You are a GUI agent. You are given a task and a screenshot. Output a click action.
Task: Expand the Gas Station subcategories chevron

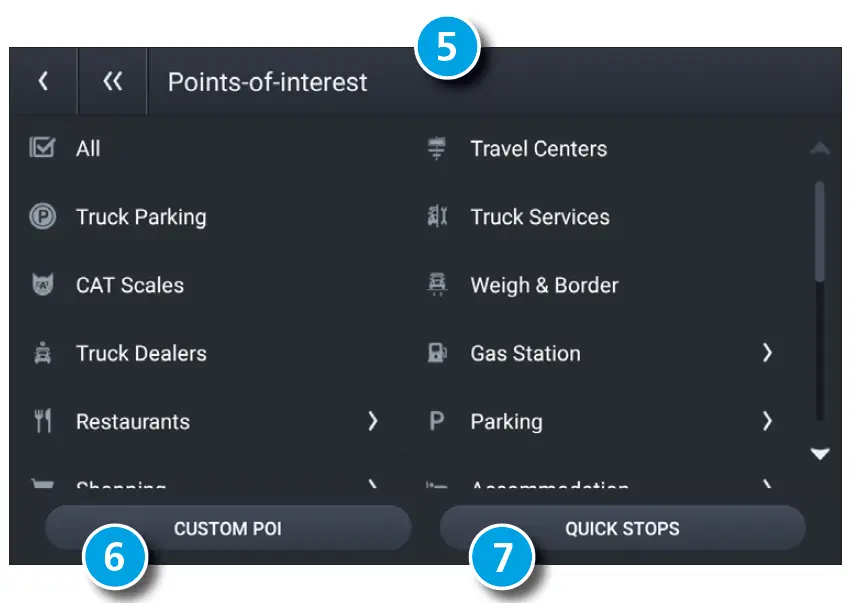click(x=767, y=353)
